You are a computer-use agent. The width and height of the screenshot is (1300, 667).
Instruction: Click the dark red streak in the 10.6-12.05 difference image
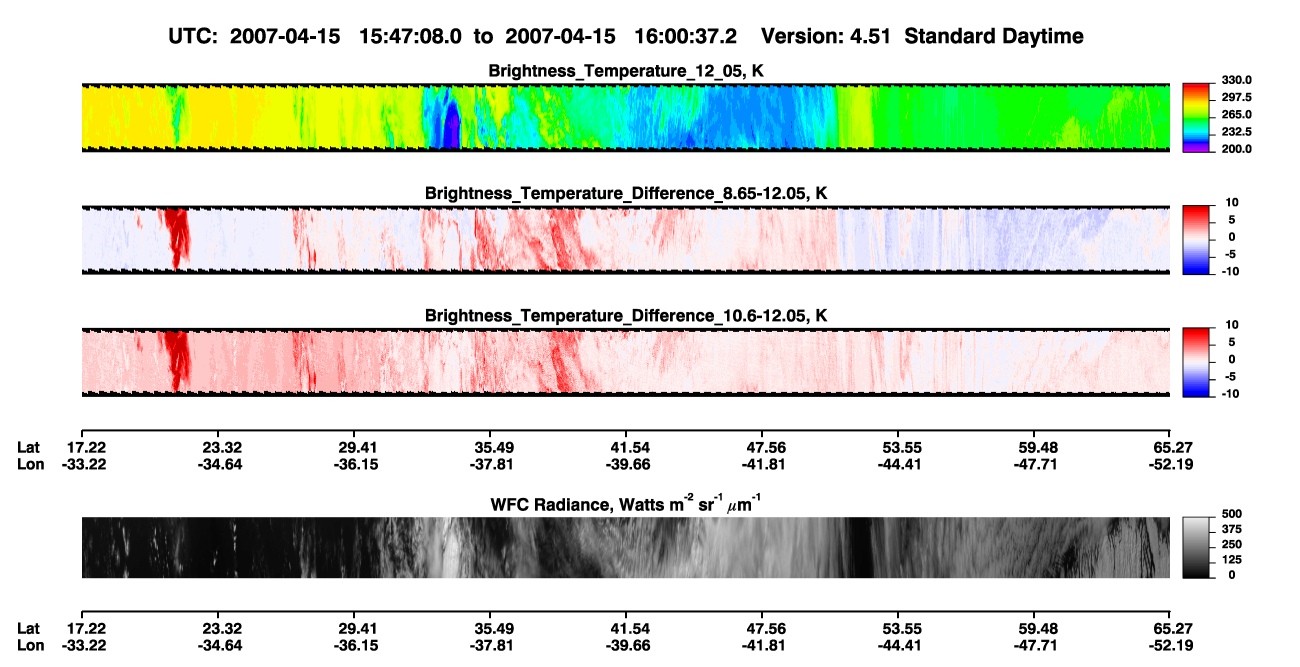click(178, 358)
